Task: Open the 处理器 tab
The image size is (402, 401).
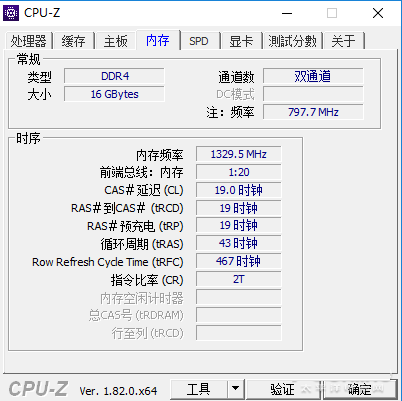Action: click(x=29, y=41)
